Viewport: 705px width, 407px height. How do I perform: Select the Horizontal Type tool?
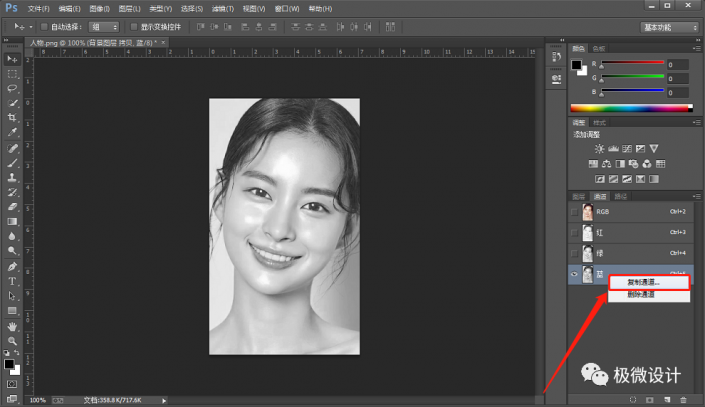13,281
